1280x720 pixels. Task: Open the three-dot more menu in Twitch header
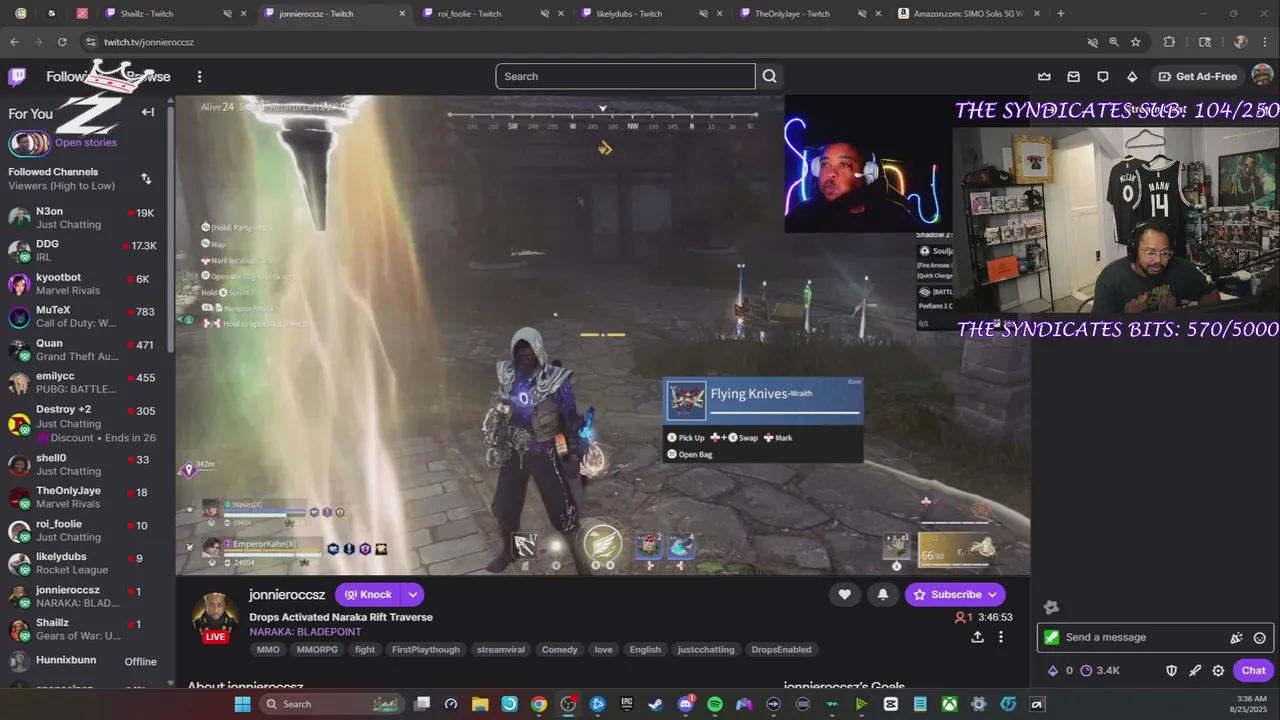[199, 76]
